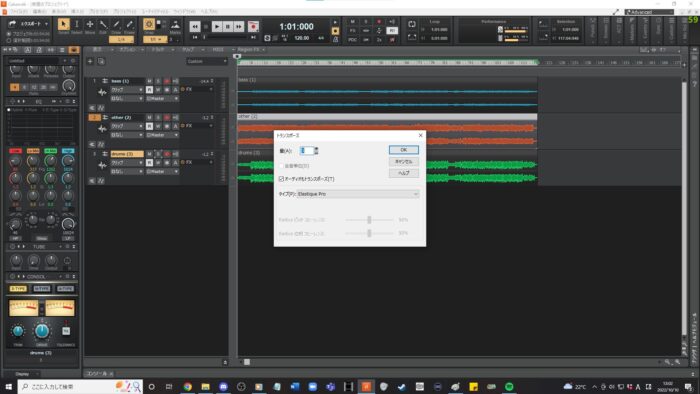Close the transpose dialog with X
The height and width of the screenshot is (394, 700).
click(x=420, y=135)
